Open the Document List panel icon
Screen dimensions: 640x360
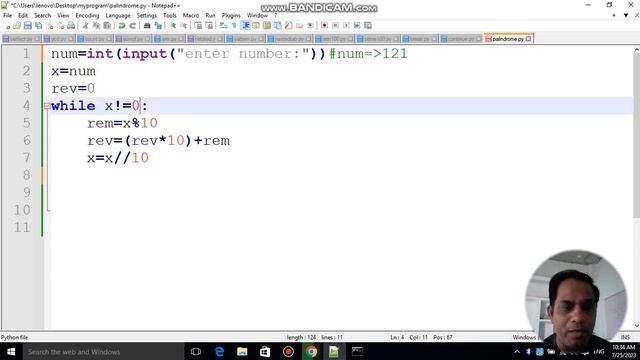[x=278, y=25]
